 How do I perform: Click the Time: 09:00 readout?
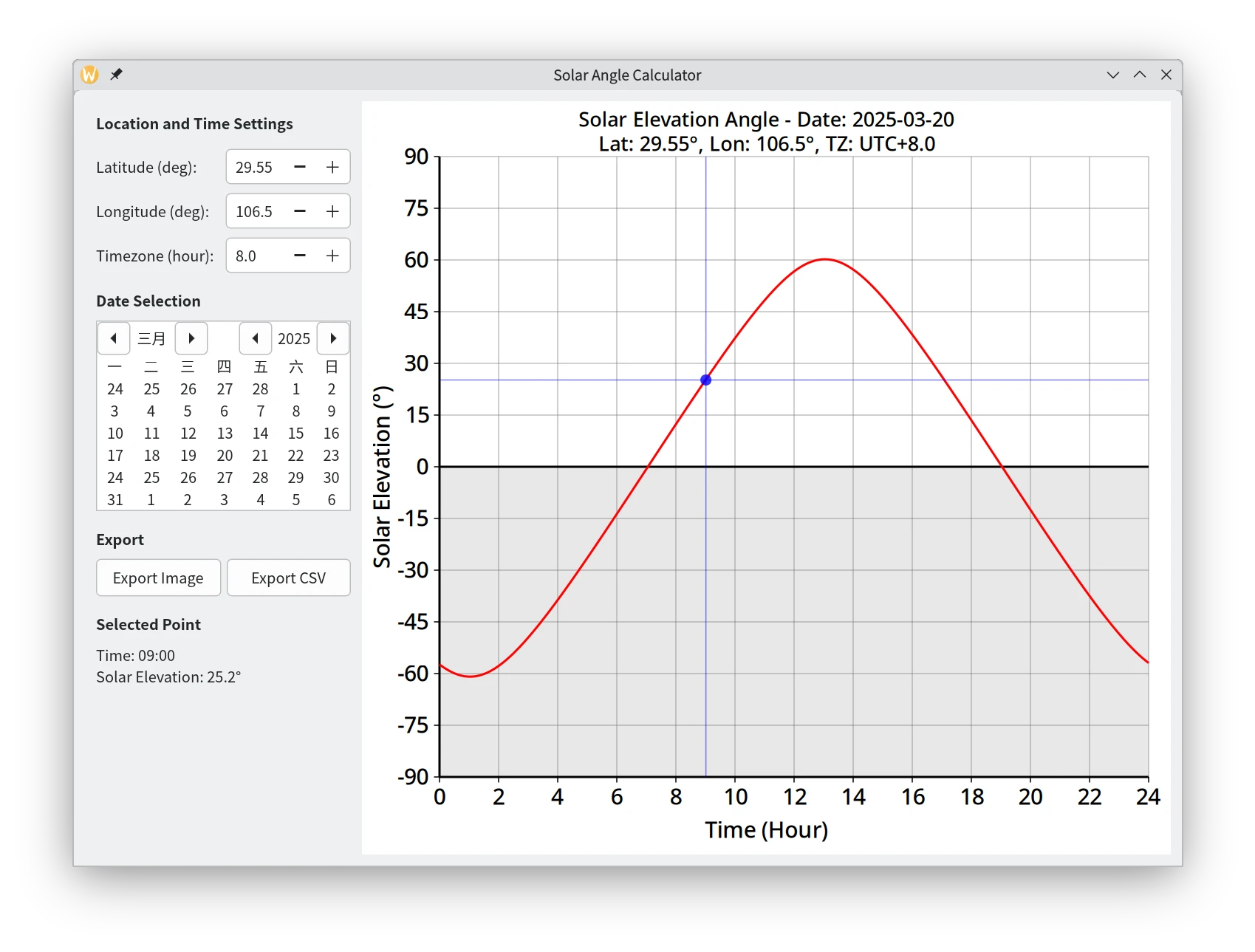[135, 656]
